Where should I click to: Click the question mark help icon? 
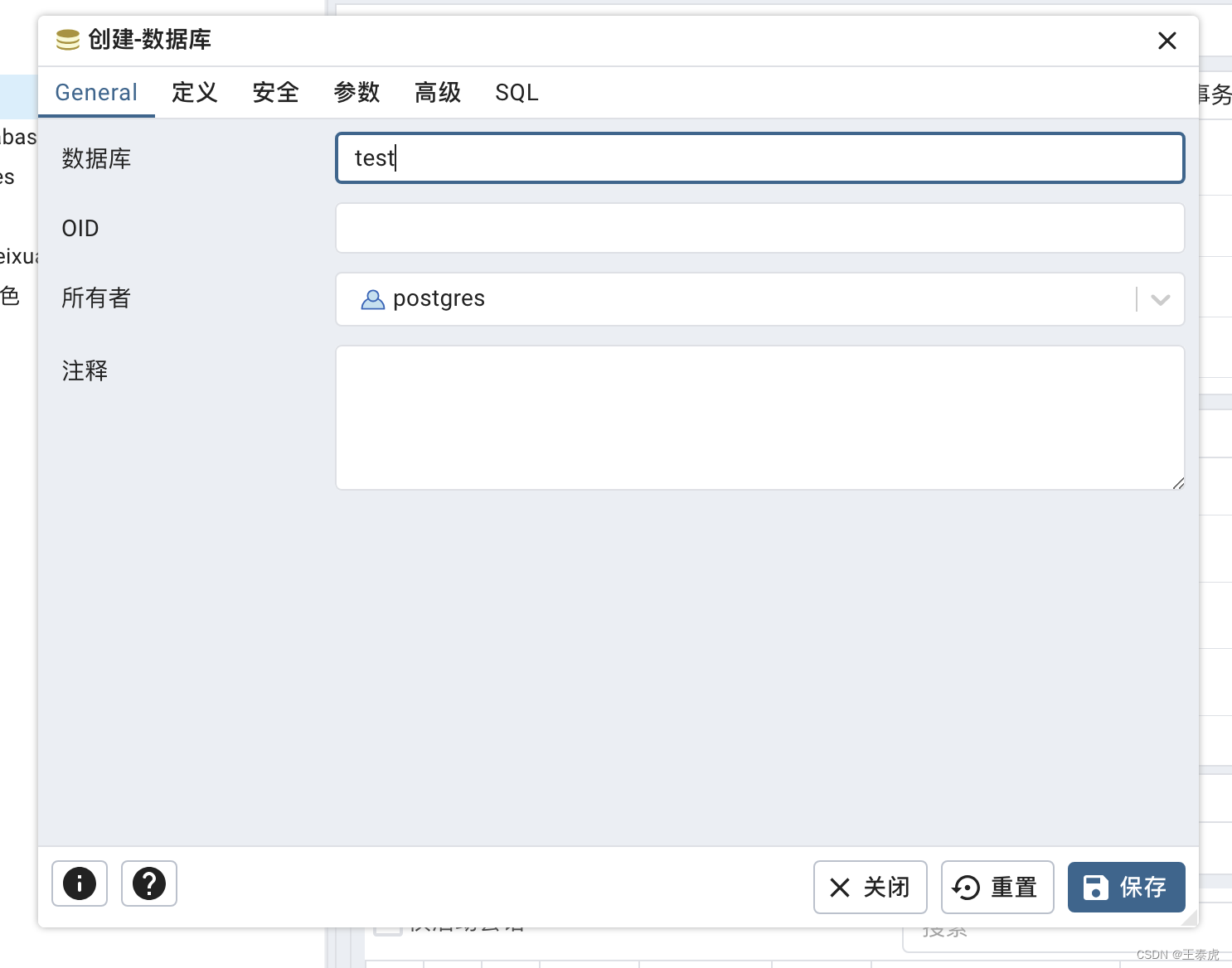(148, 883)
